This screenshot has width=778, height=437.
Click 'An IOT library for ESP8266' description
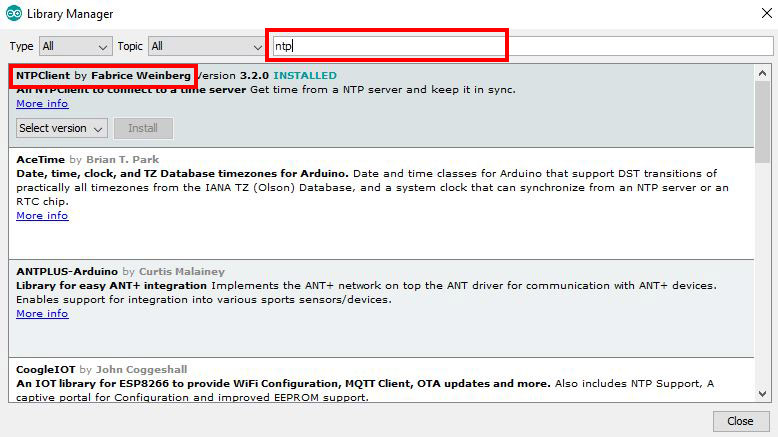[283, 383]
